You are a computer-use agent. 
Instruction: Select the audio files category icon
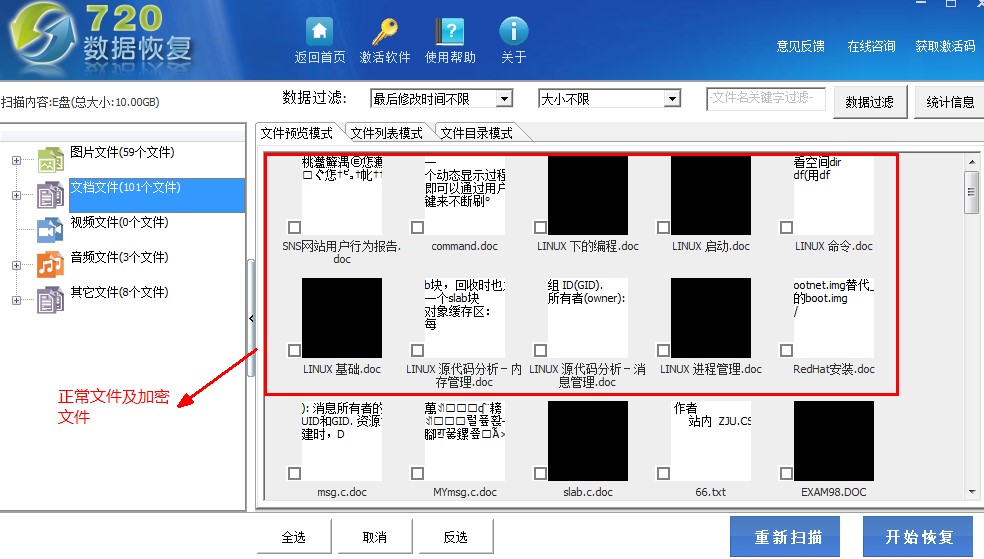50,264
